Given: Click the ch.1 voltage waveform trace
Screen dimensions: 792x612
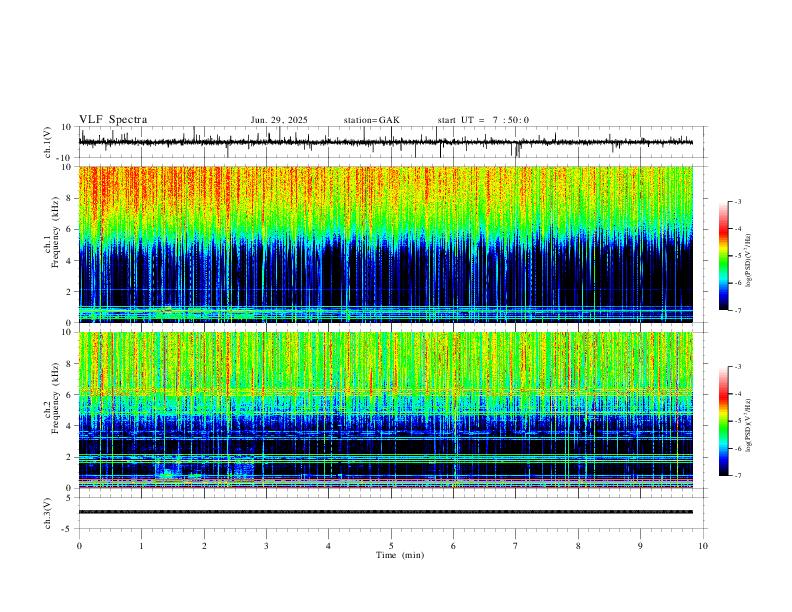Looking at the screenshot, I should pyautogui.click(x=385, y=142).
